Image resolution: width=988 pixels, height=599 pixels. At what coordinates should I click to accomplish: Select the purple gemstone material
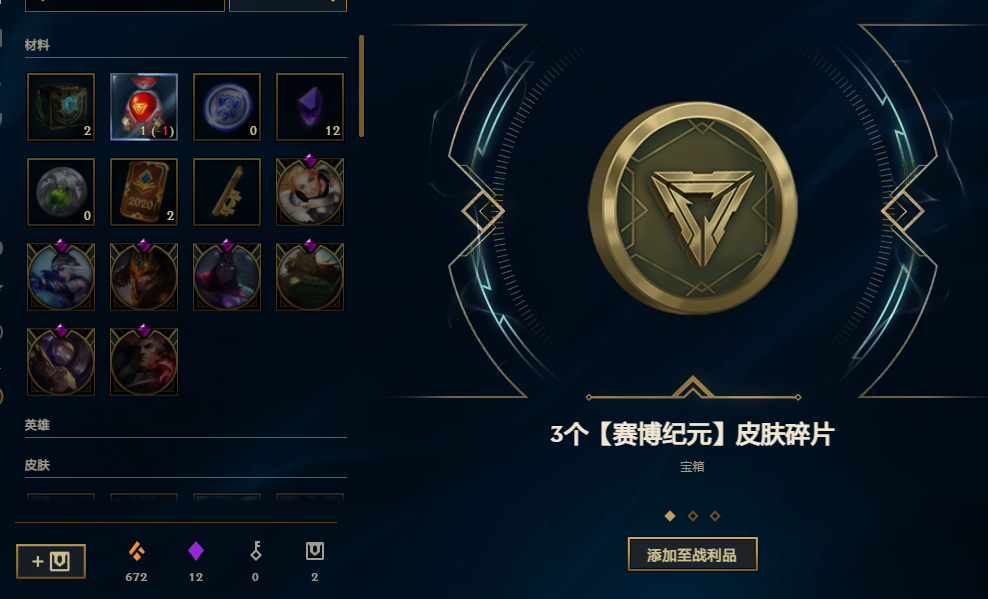click(310, 106)
